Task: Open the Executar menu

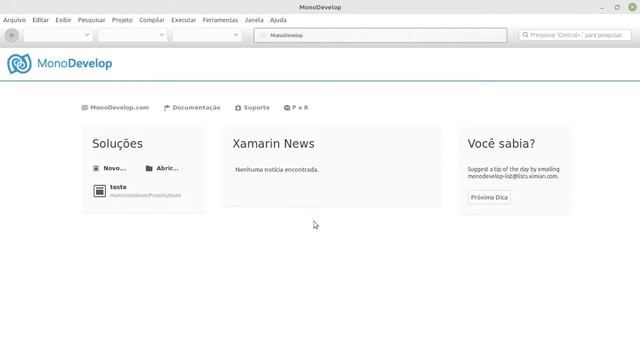Action: click(x=184, y=20)
